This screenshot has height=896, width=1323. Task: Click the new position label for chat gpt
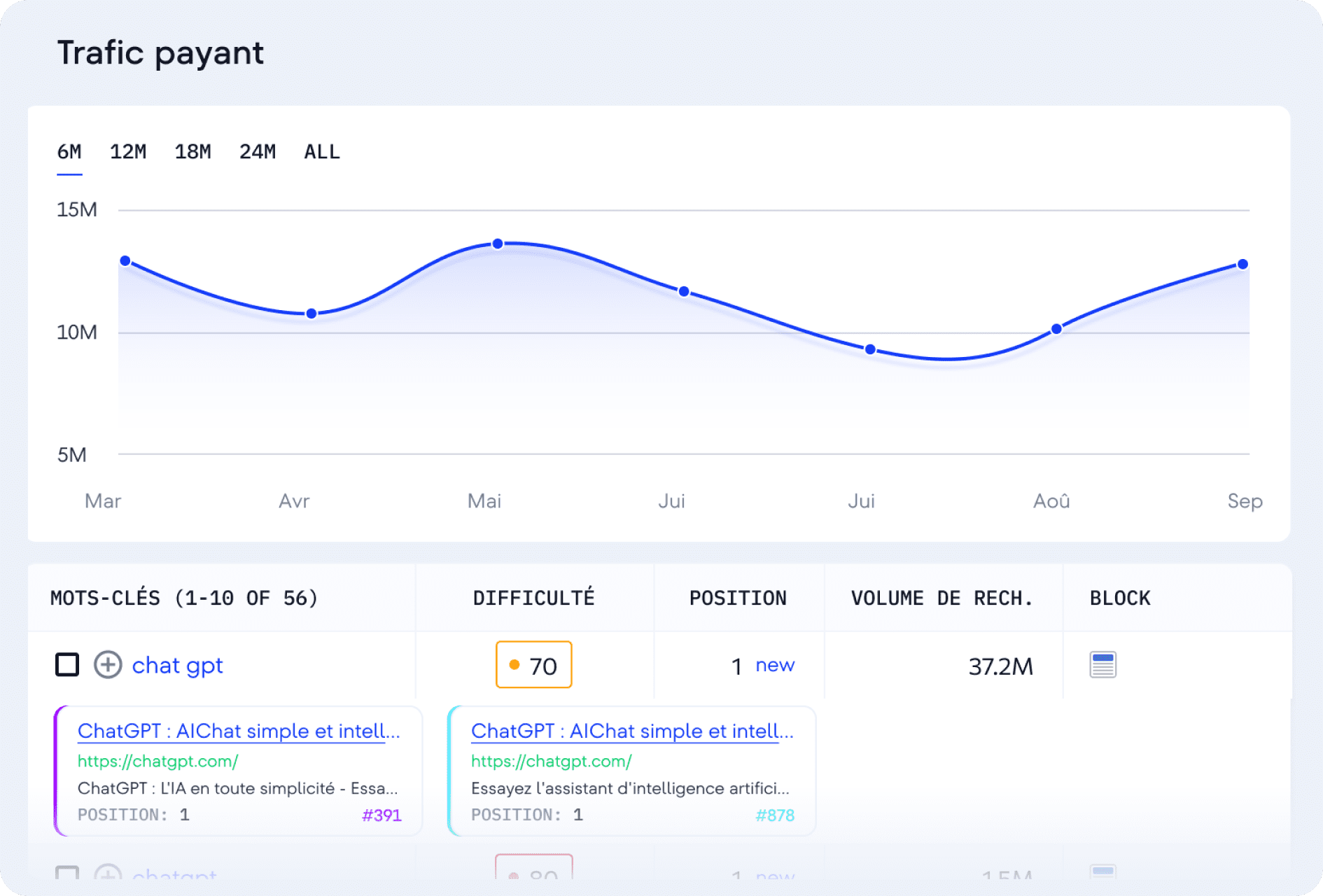775,665
